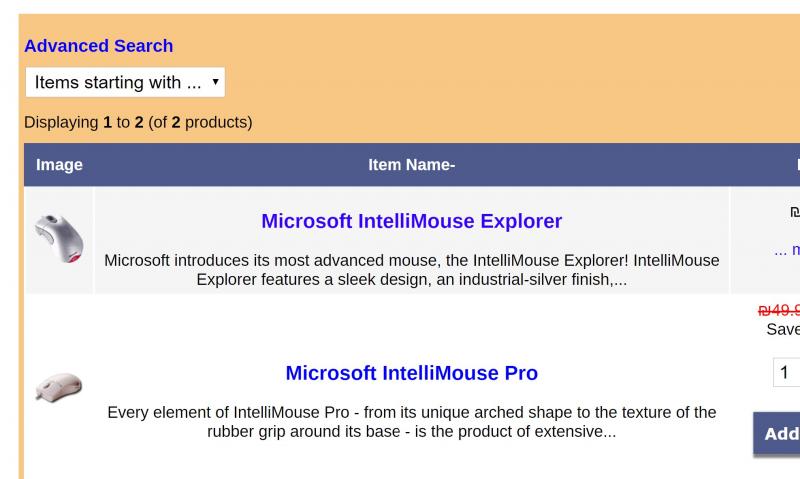This screenshot has width=800, height=479.
Task: Click the struck-through red original price
Action: [779, 310]
